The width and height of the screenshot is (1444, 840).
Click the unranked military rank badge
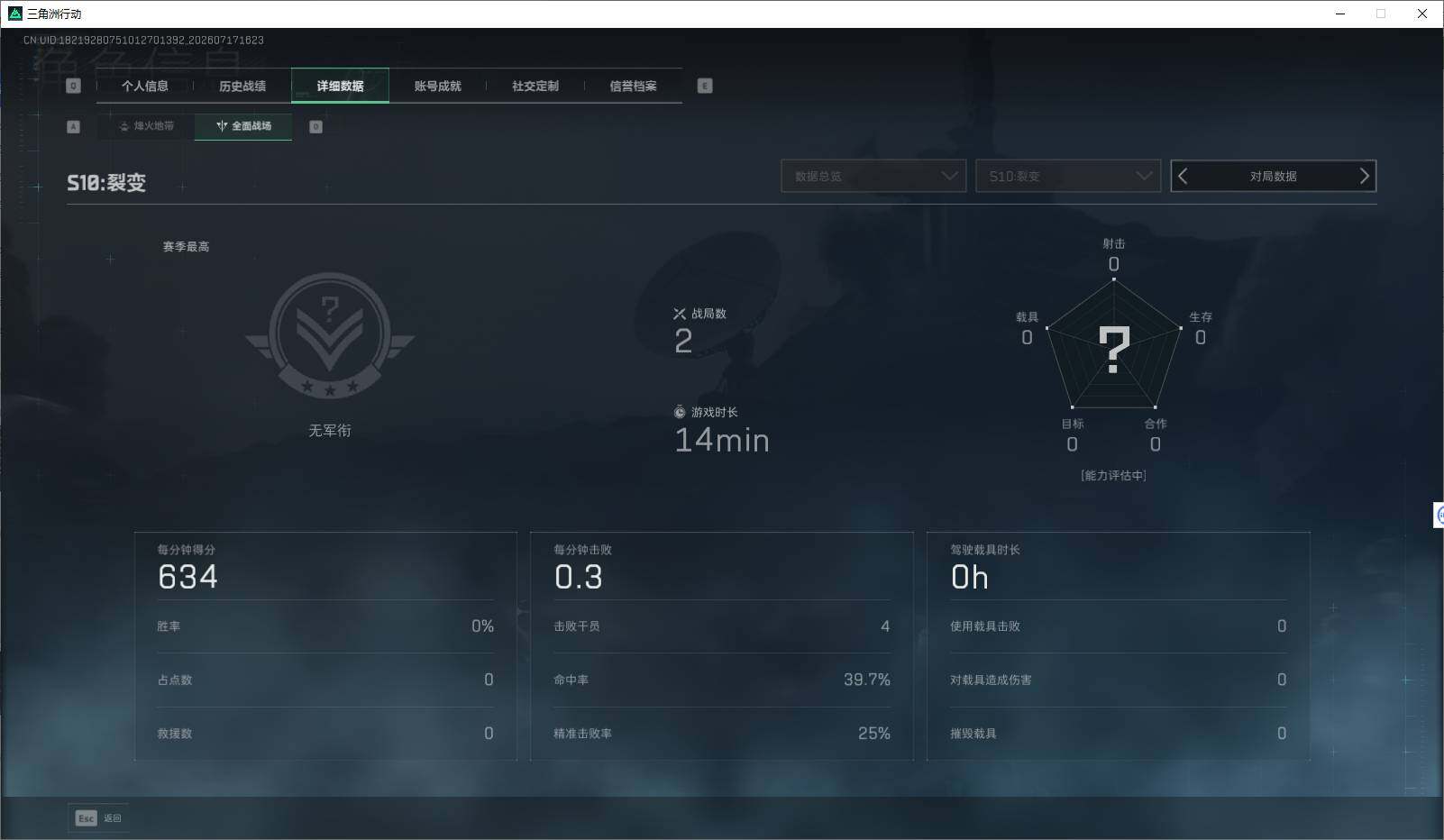[330, 336]
